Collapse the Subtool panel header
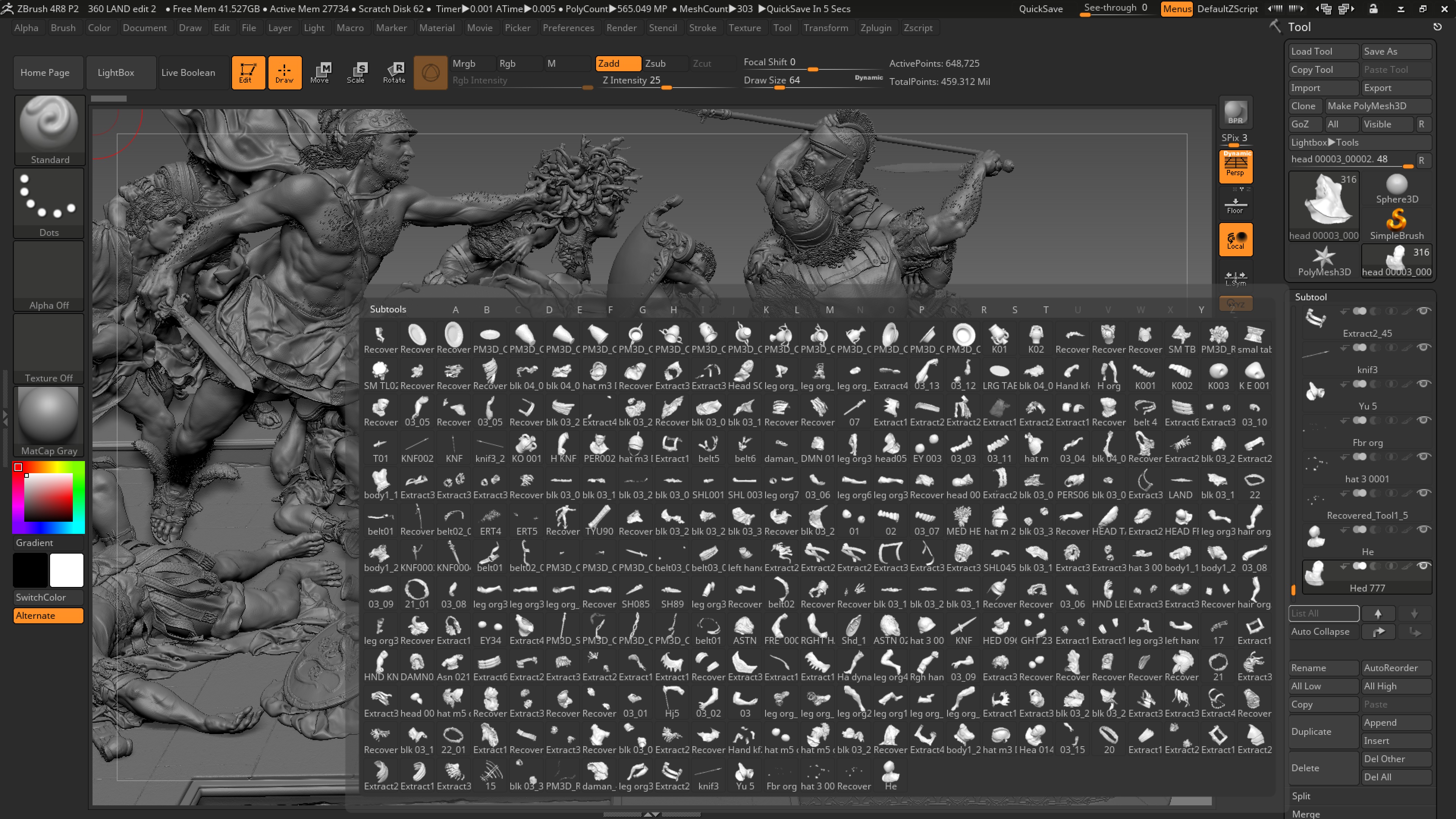 (1311, 297)
